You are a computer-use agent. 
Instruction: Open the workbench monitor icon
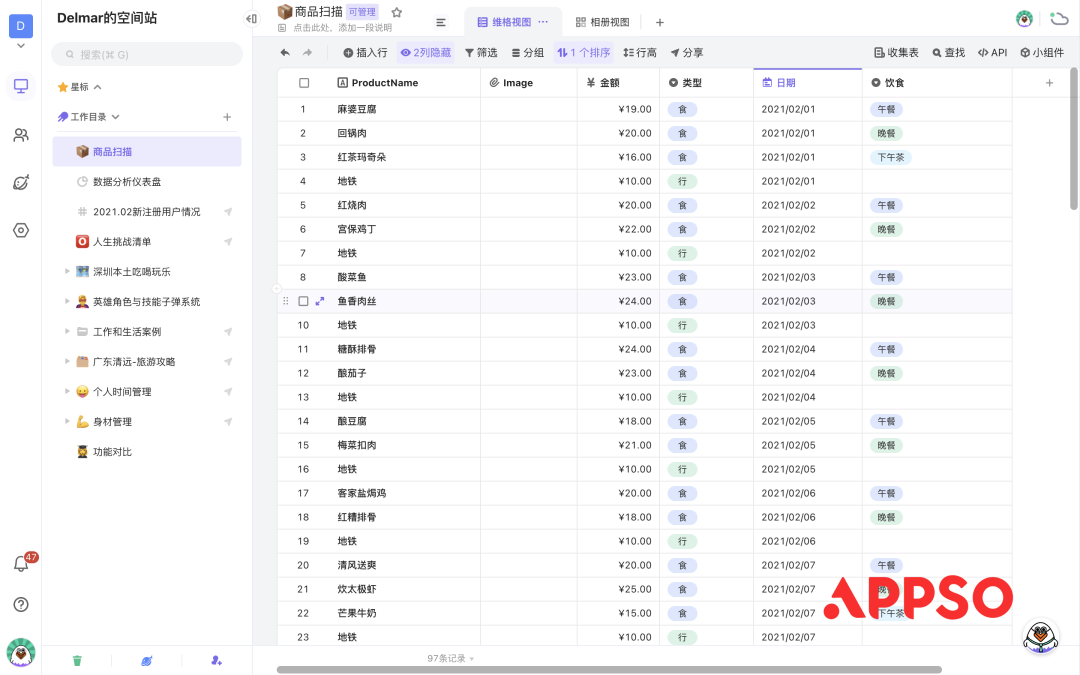coord(21,86)
